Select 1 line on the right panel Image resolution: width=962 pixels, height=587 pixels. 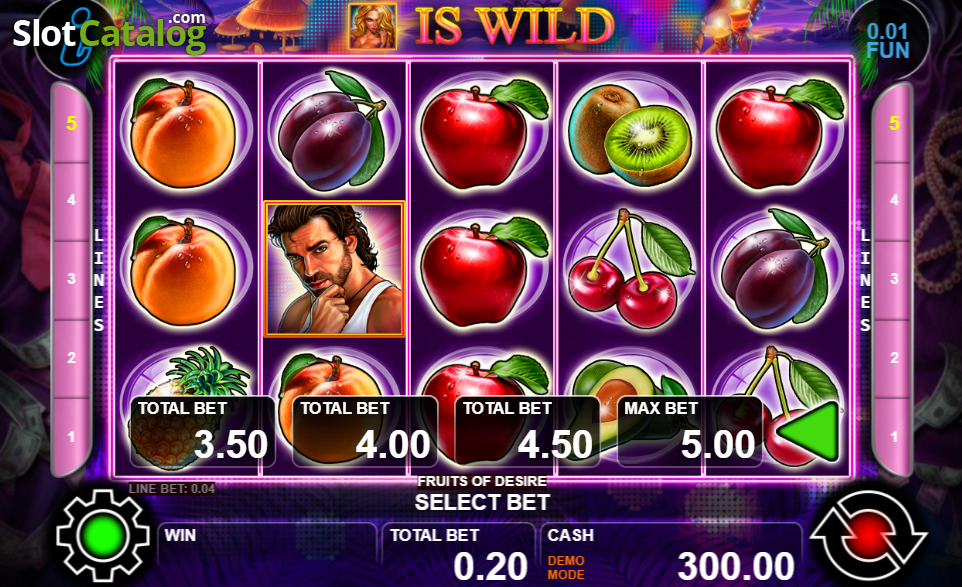(x=894, y=437)
